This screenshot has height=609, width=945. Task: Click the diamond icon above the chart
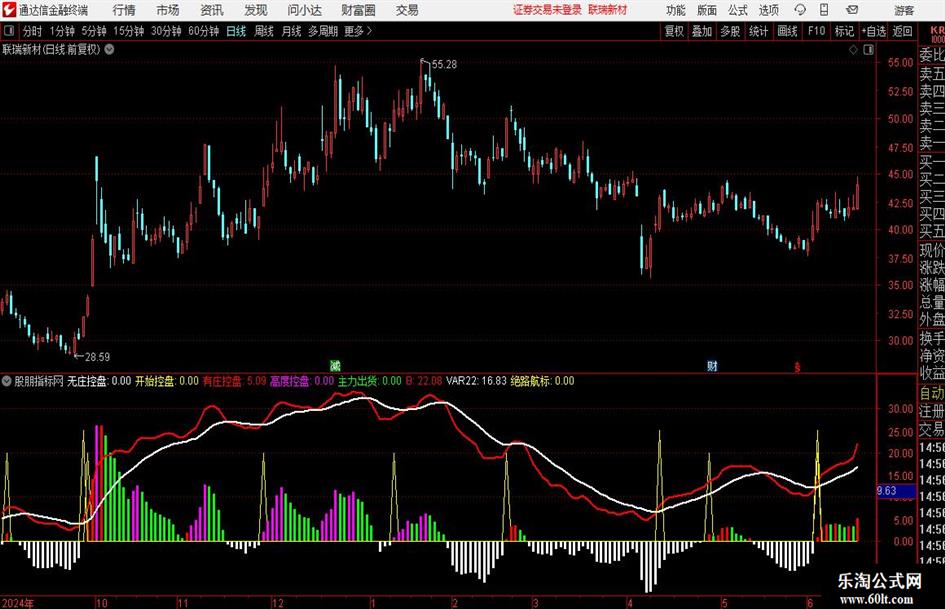[853, 49]
